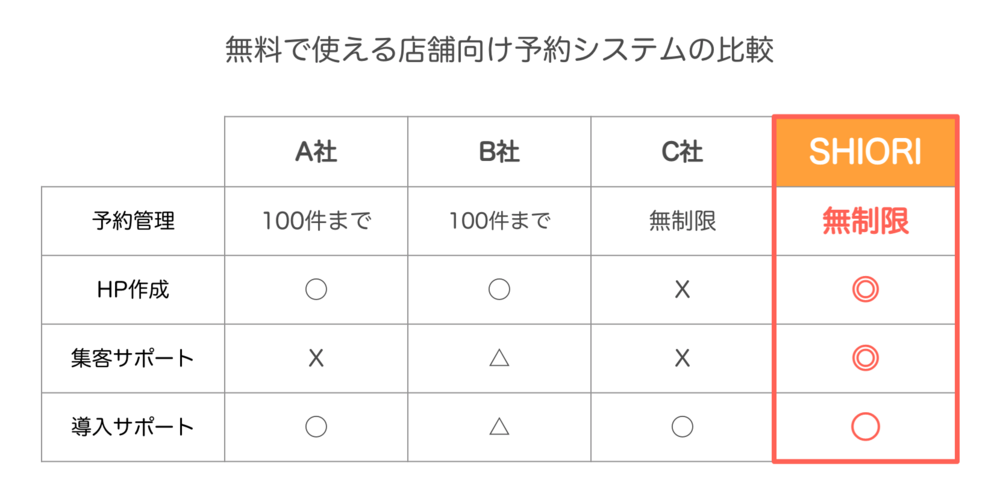Screen dimensions: 1000x490
Task: Click the circle icon for A社 HP作成
Action: click(x=316, y=290)
